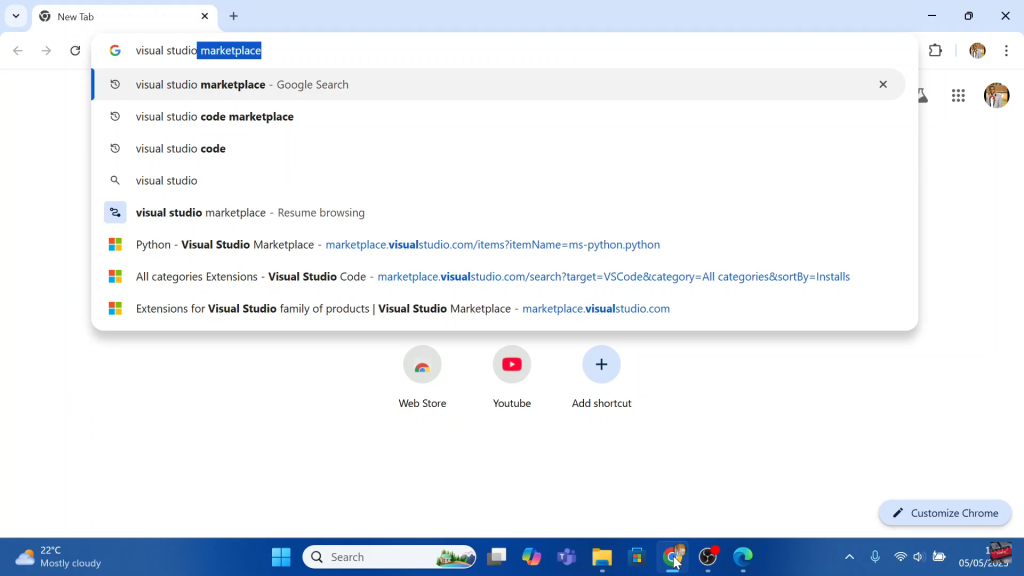The width and height of the screenshot is (1024, 576).
Task: Click the volume speaker tray icon
Action: (918, 557)
